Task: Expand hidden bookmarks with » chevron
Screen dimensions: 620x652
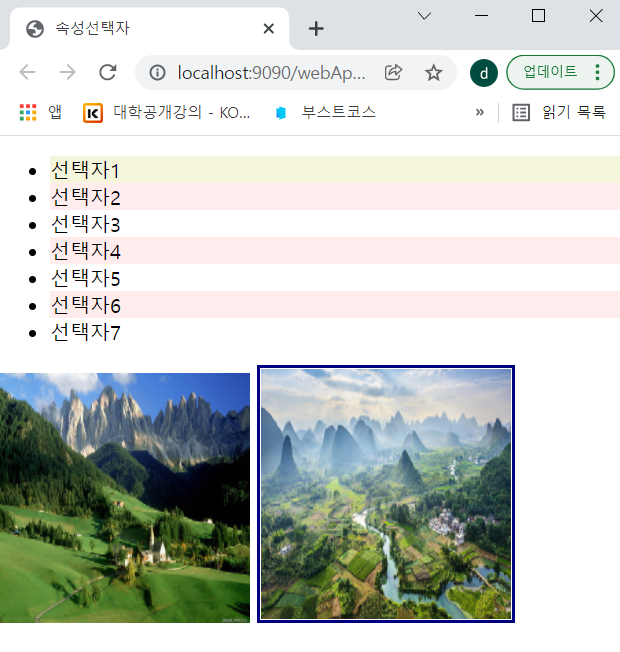Action: pyautogui.click(x=479, y=112)
